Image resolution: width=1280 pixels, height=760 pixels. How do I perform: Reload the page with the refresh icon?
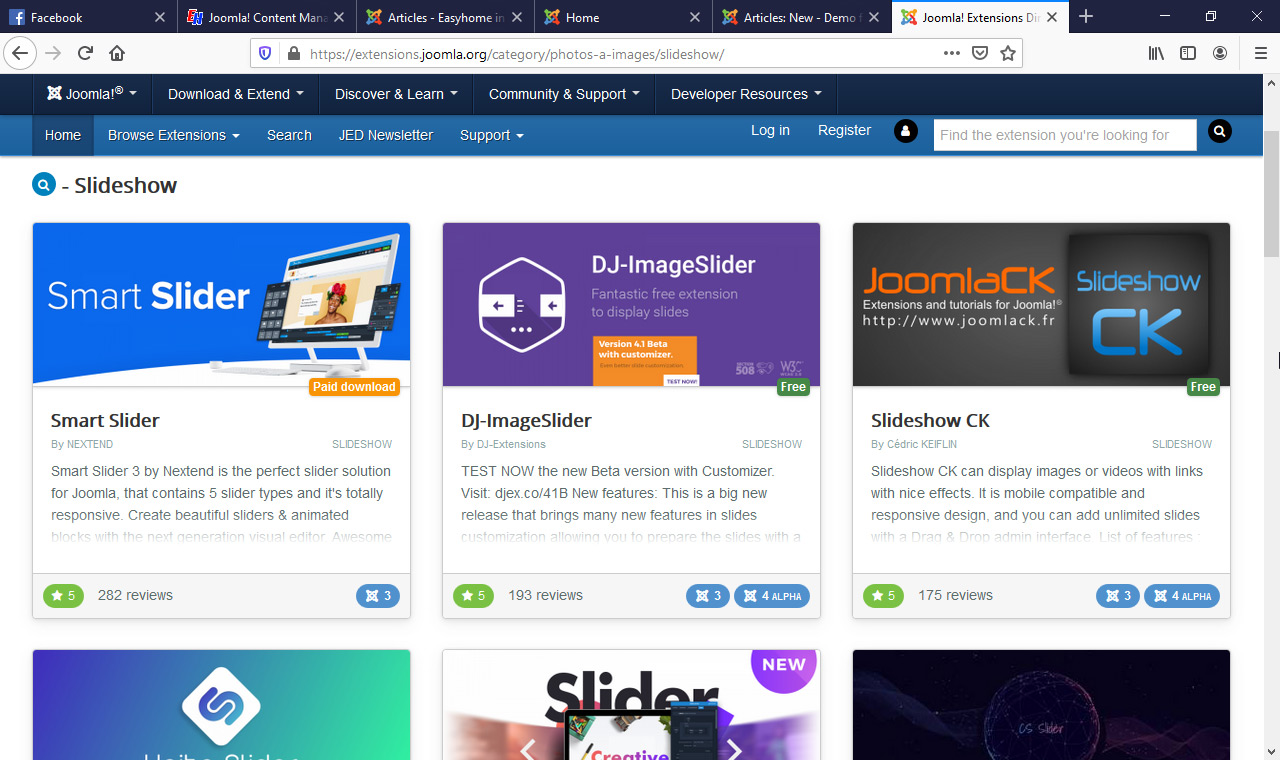(x=85, y=53)
